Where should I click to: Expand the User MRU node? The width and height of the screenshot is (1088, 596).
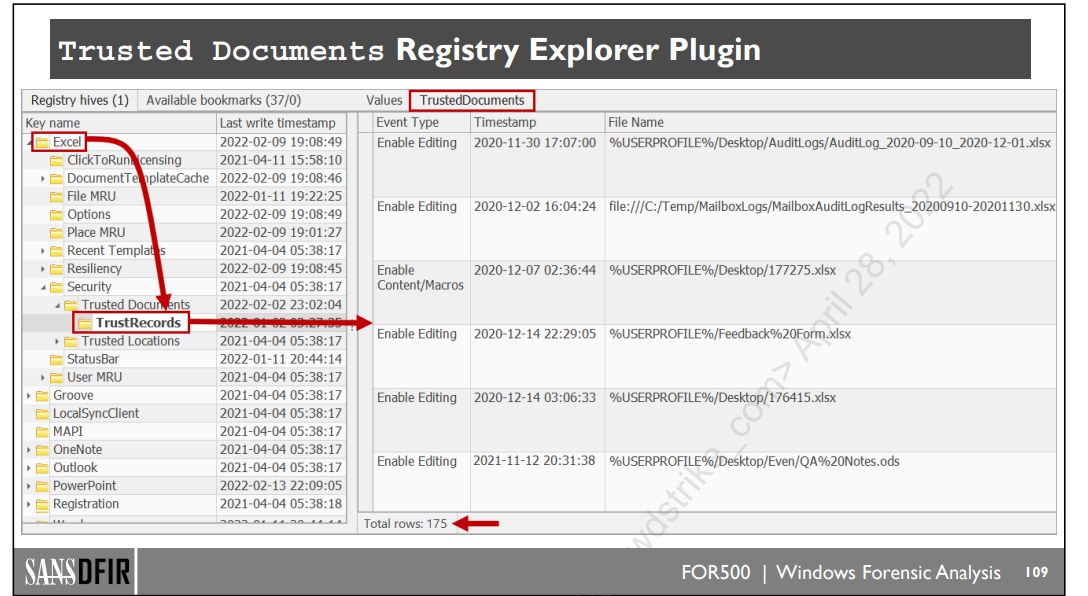tap(43, 378)
